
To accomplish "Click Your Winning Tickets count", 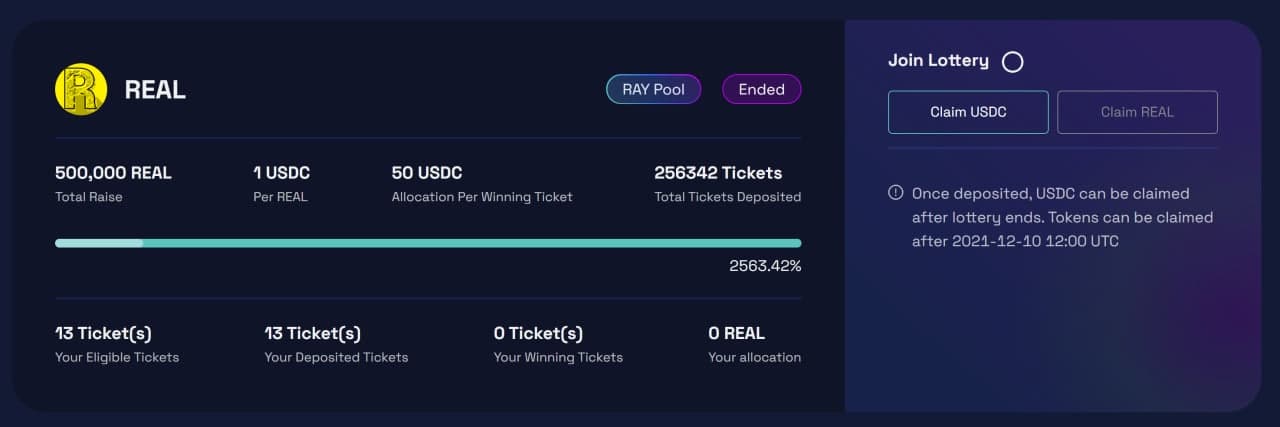I will (x=538, y=333).
